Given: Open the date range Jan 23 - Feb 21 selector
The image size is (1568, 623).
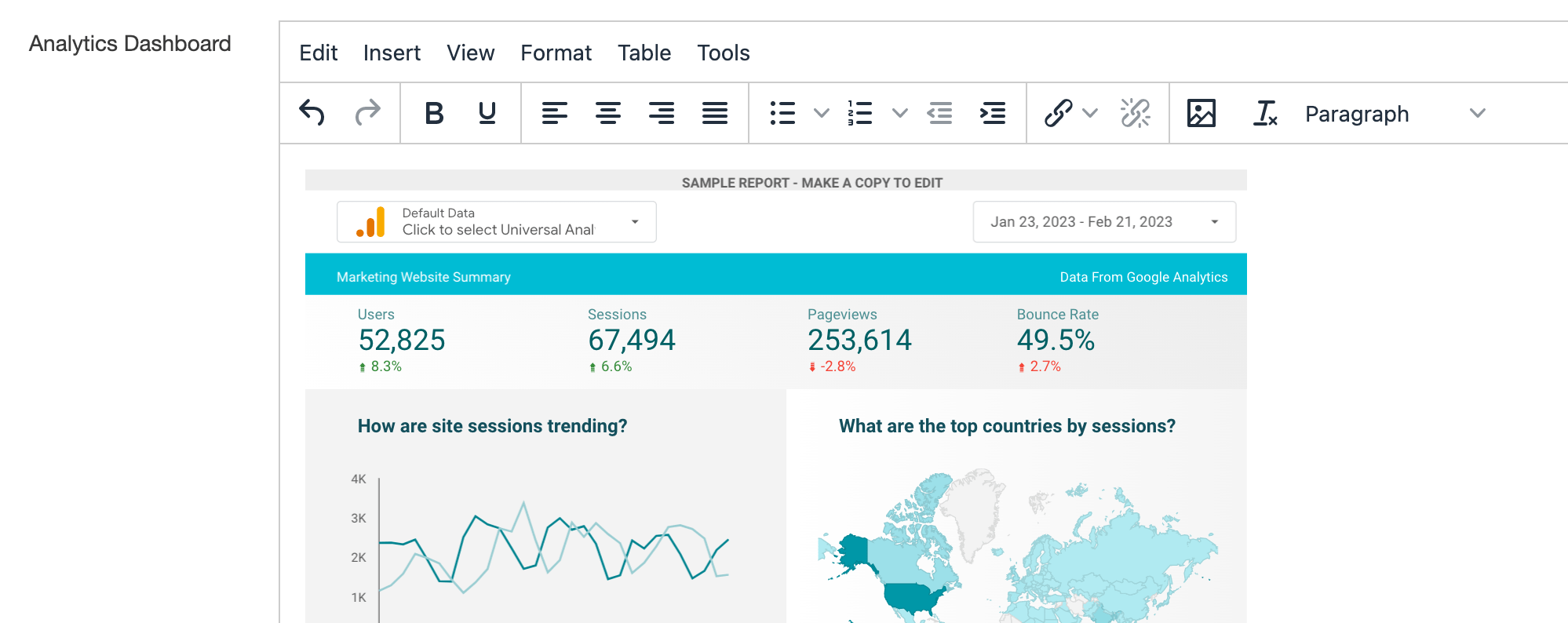Looking at the screenshot, I should pos(1104,222).
